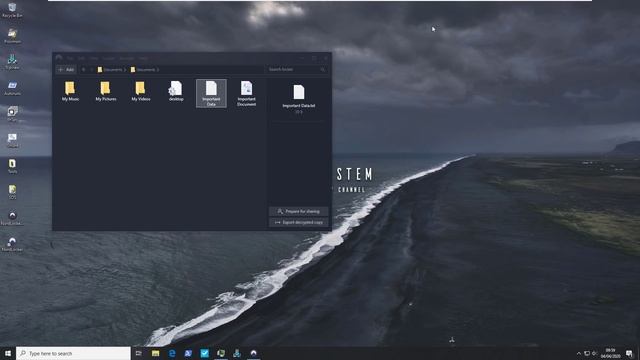Open the Recycle Bin desktop icon
The image size is (640, 360).
point(12,10)
